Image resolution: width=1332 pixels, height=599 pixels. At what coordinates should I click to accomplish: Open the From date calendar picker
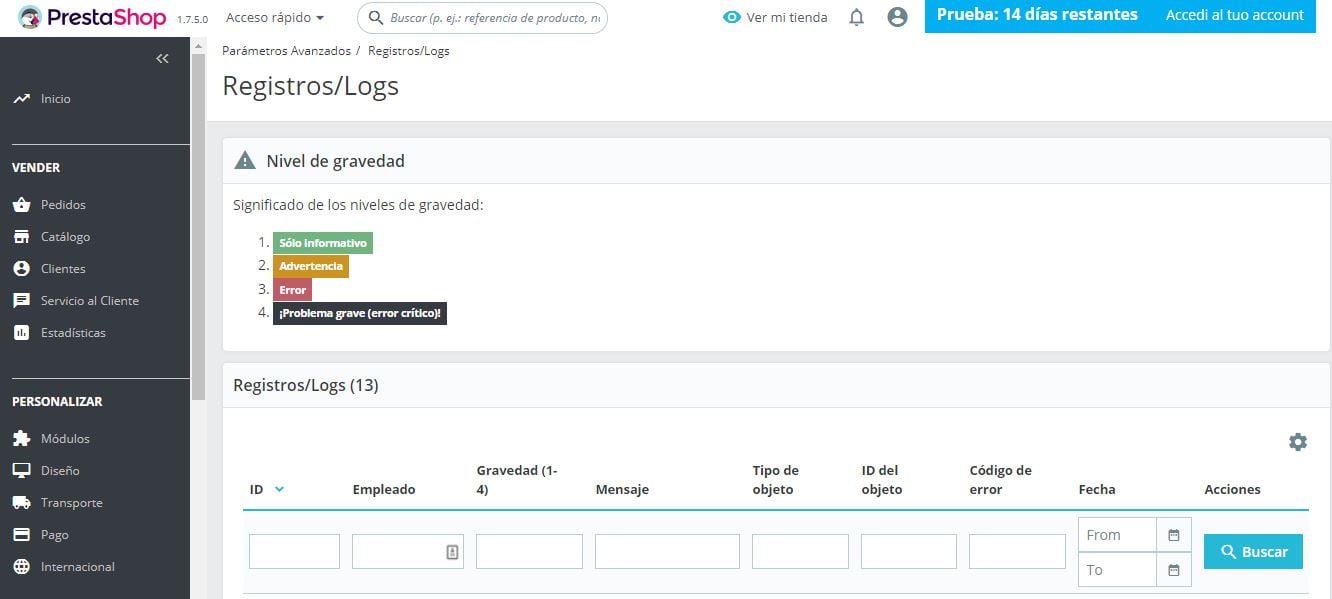[x=1176, y=534]
